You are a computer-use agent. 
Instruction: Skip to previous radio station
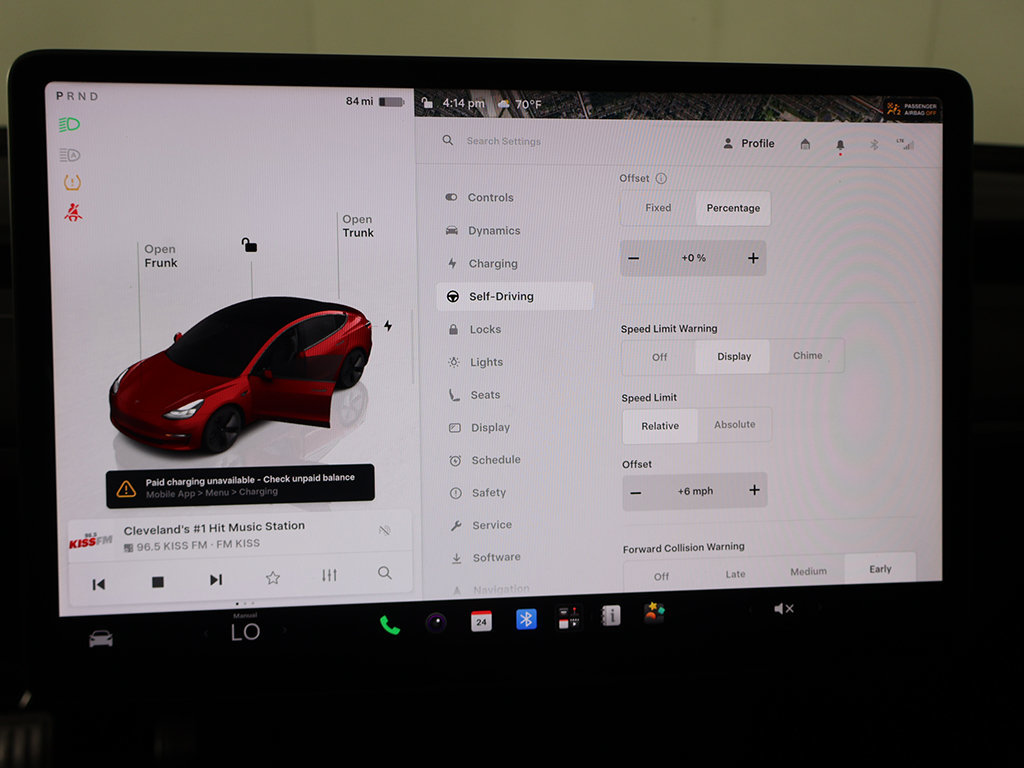pyautogui.click(x=99, y=584)
